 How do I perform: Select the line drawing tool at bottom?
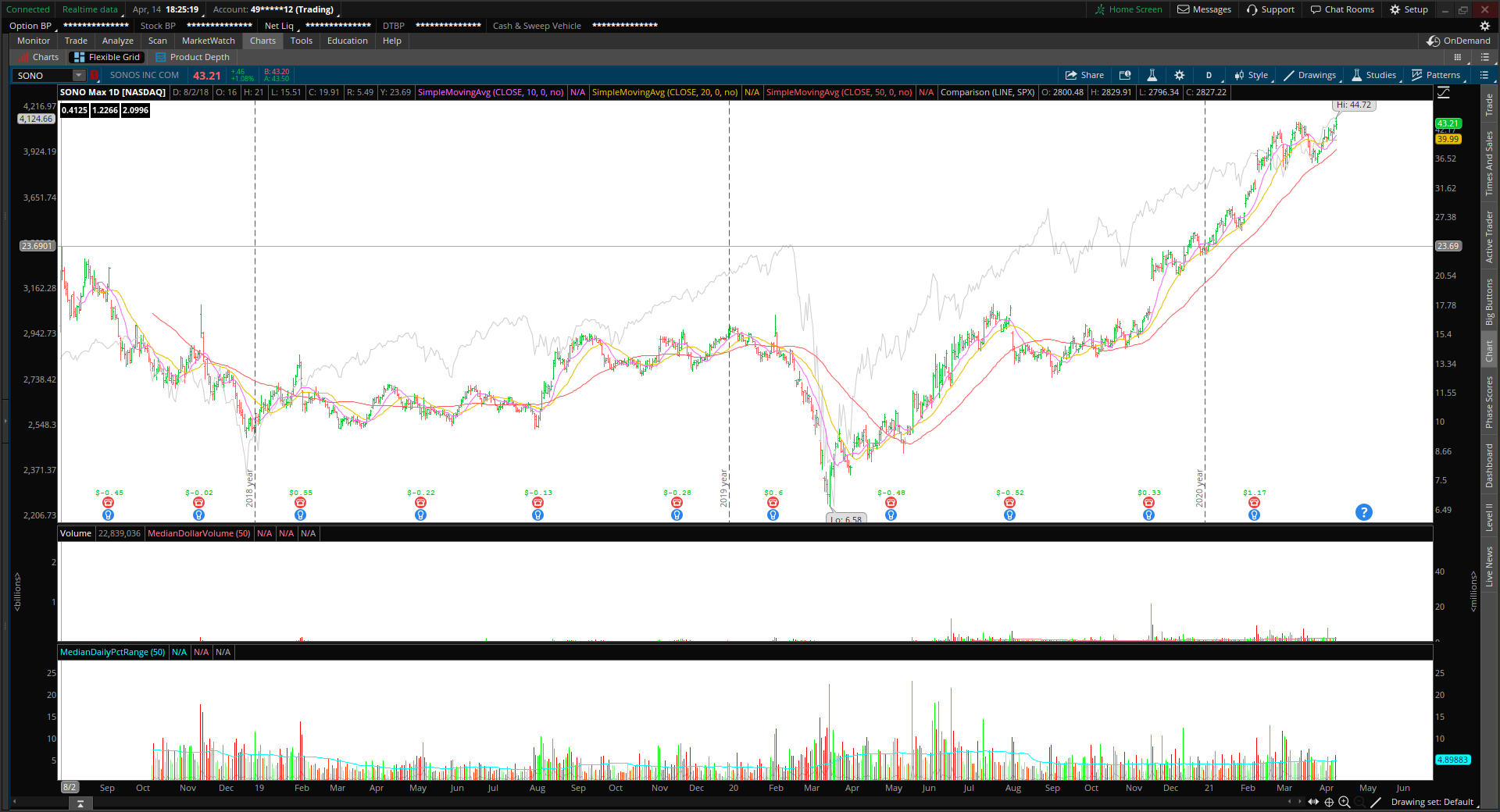tap(1376, 802)
